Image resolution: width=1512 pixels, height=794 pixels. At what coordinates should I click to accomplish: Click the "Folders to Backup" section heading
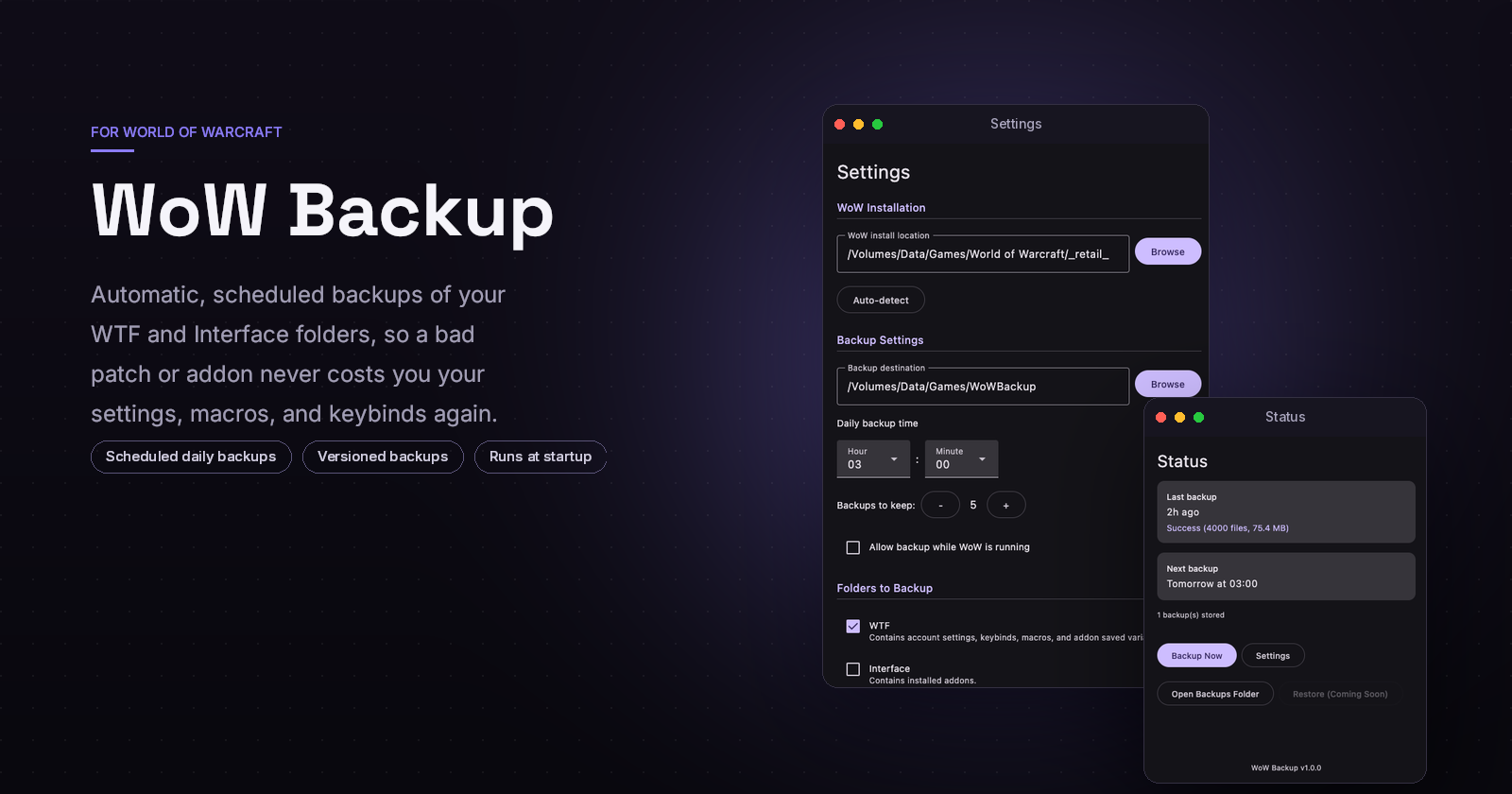885,588
